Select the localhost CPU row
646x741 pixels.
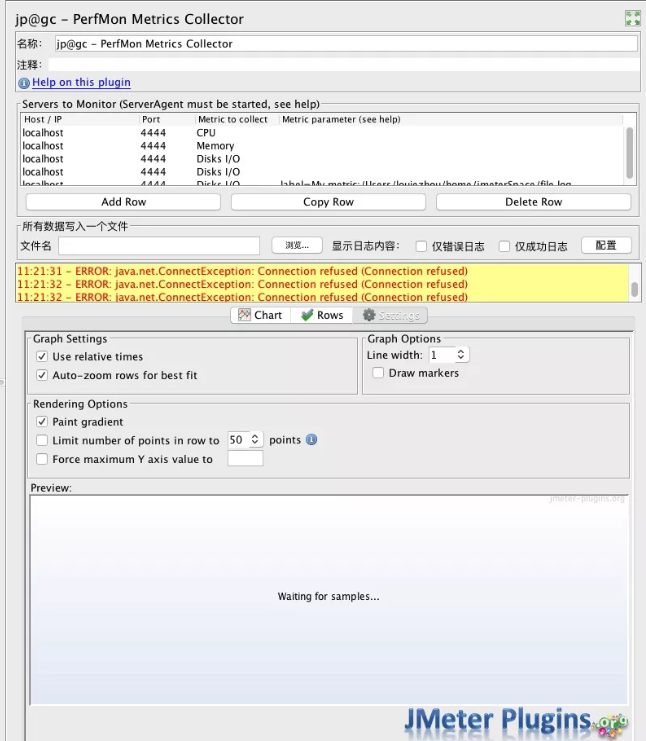[x=322, y=133]
